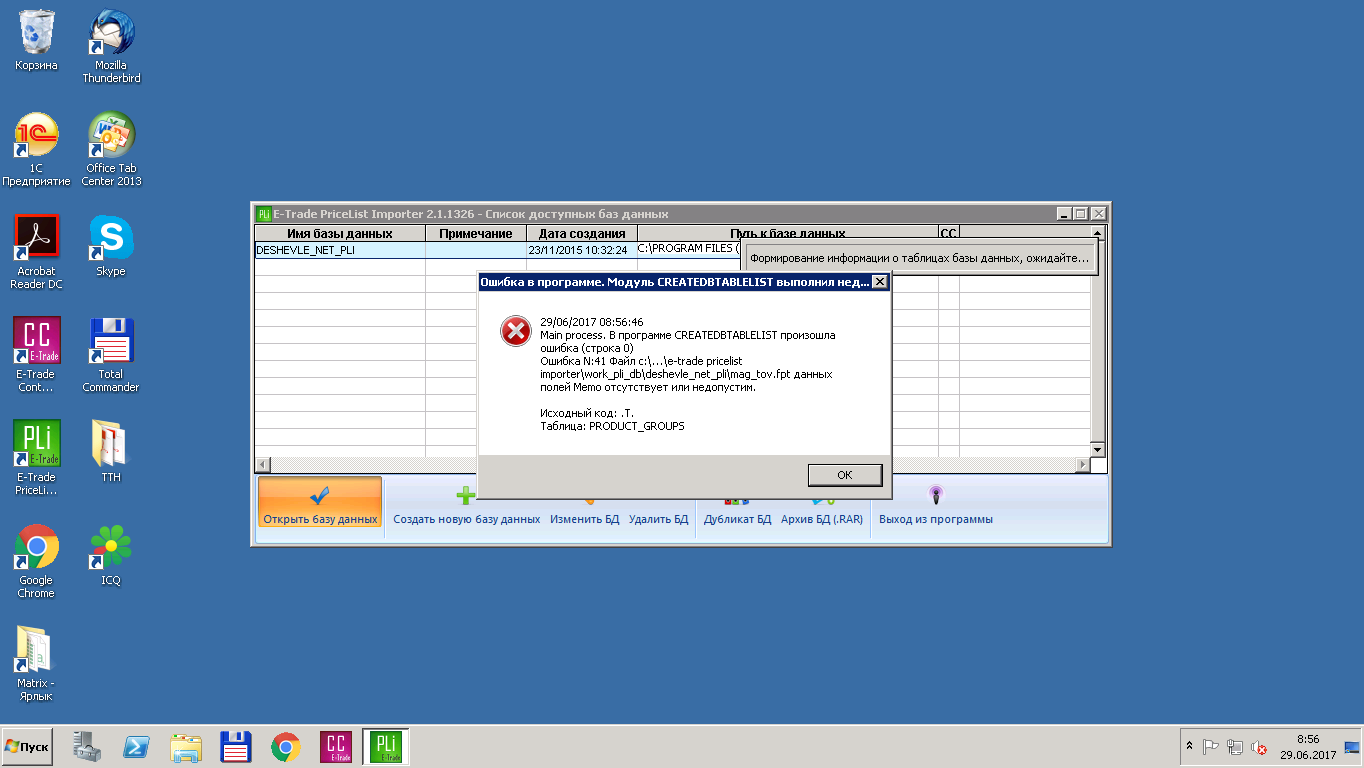Show hidden tray icons arrow
This screenshot has width=1364, height=768.
pos(1190,746)
